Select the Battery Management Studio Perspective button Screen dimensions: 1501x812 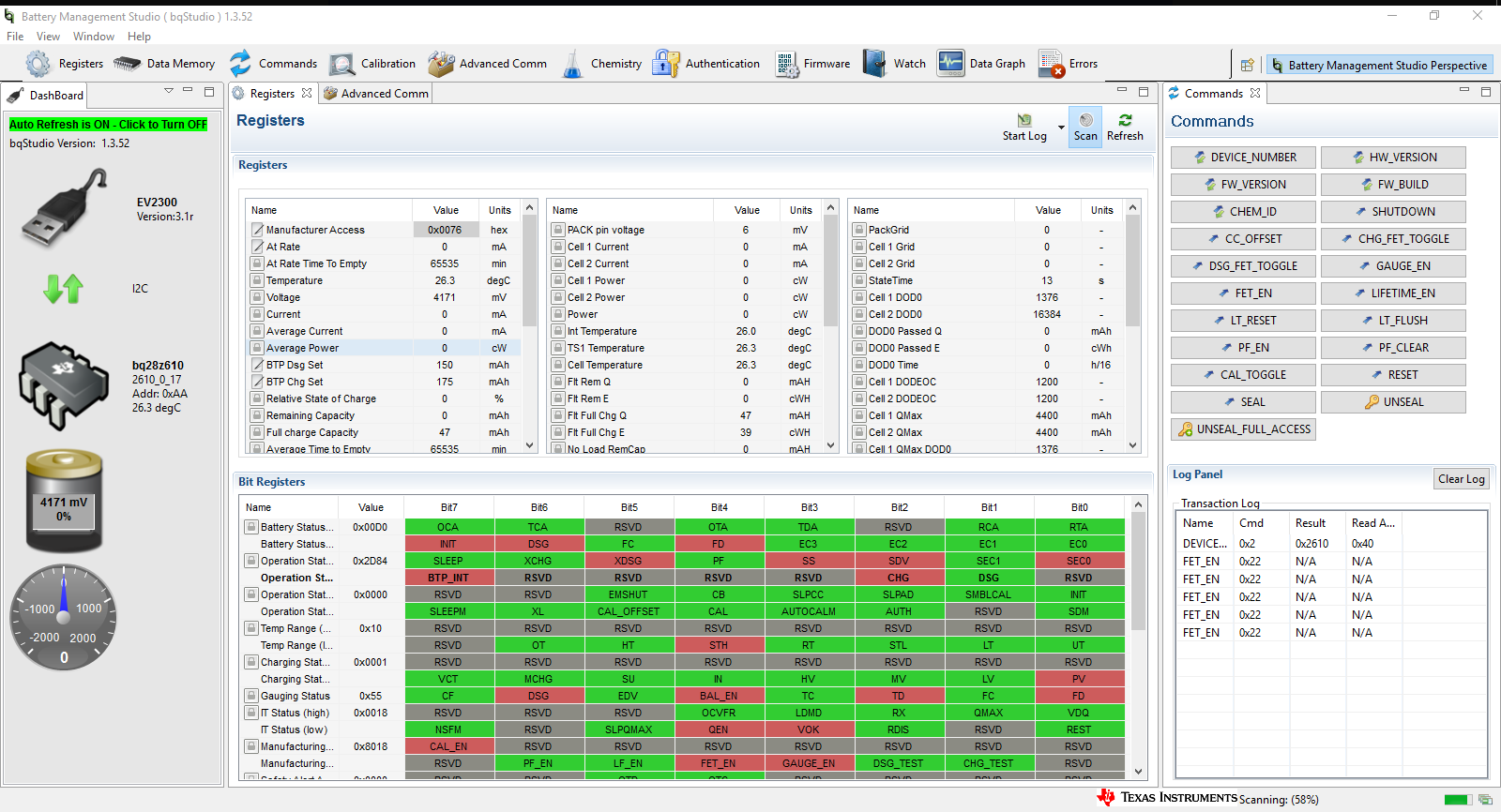point(1379,65)
